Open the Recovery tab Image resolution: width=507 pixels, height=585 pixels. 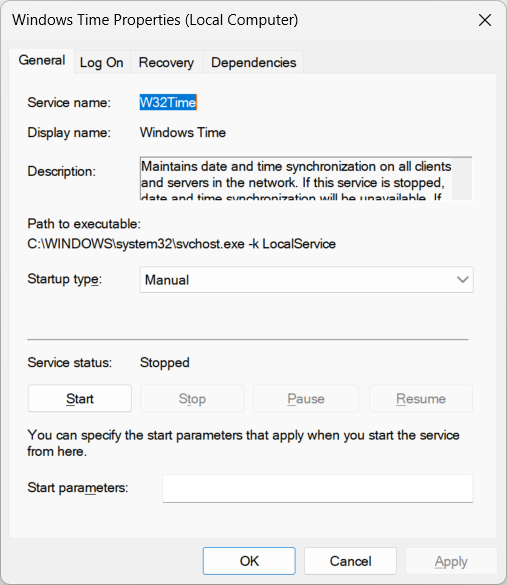click(166, 62)
